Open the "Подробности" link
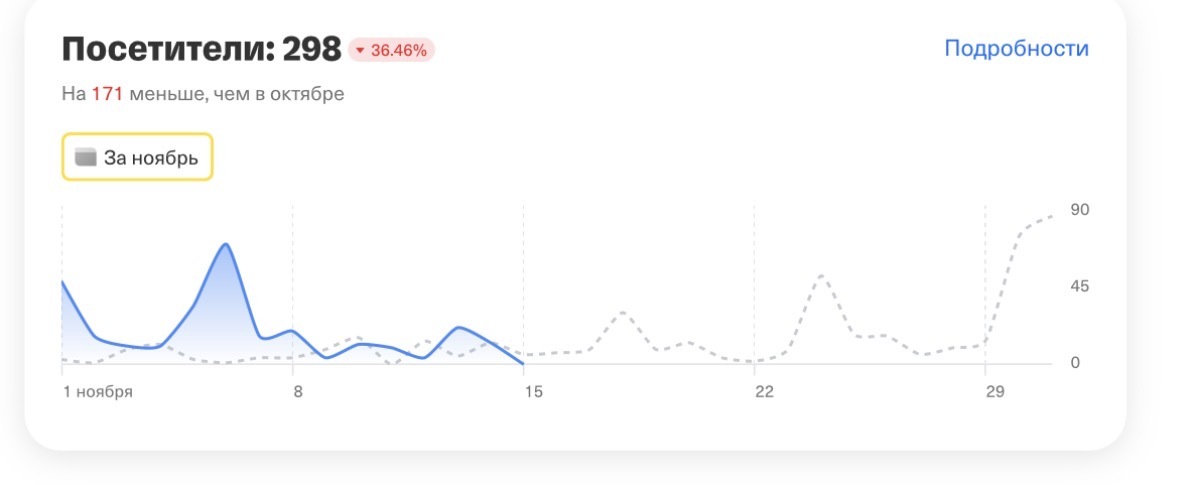Image resolution: width=1179 pixels, height=485 pixels. tap(1016, 49)
